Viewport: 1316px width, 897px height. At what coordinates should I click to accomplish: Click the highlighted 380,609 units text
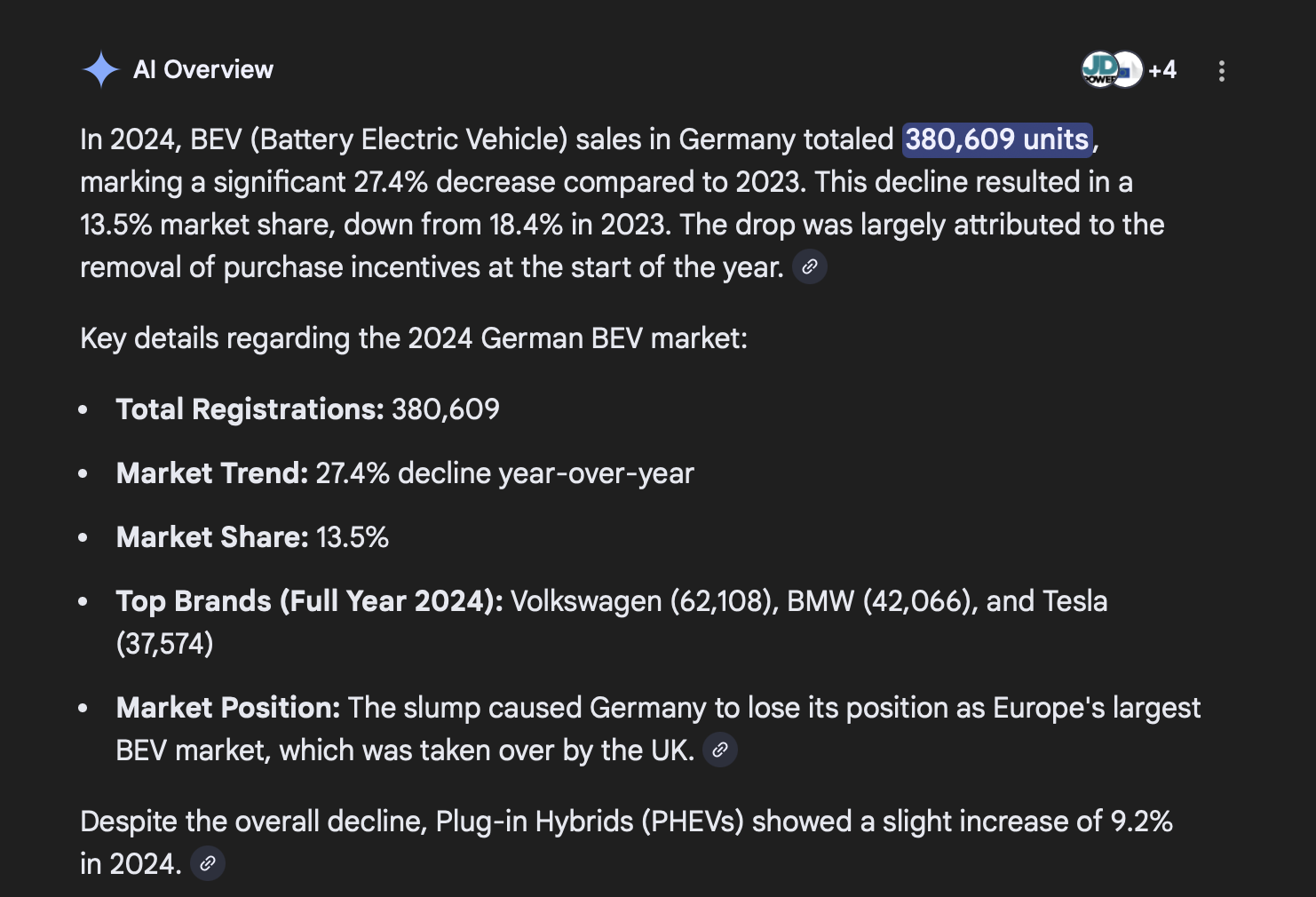pyautogui.click(x=996, y=139)
